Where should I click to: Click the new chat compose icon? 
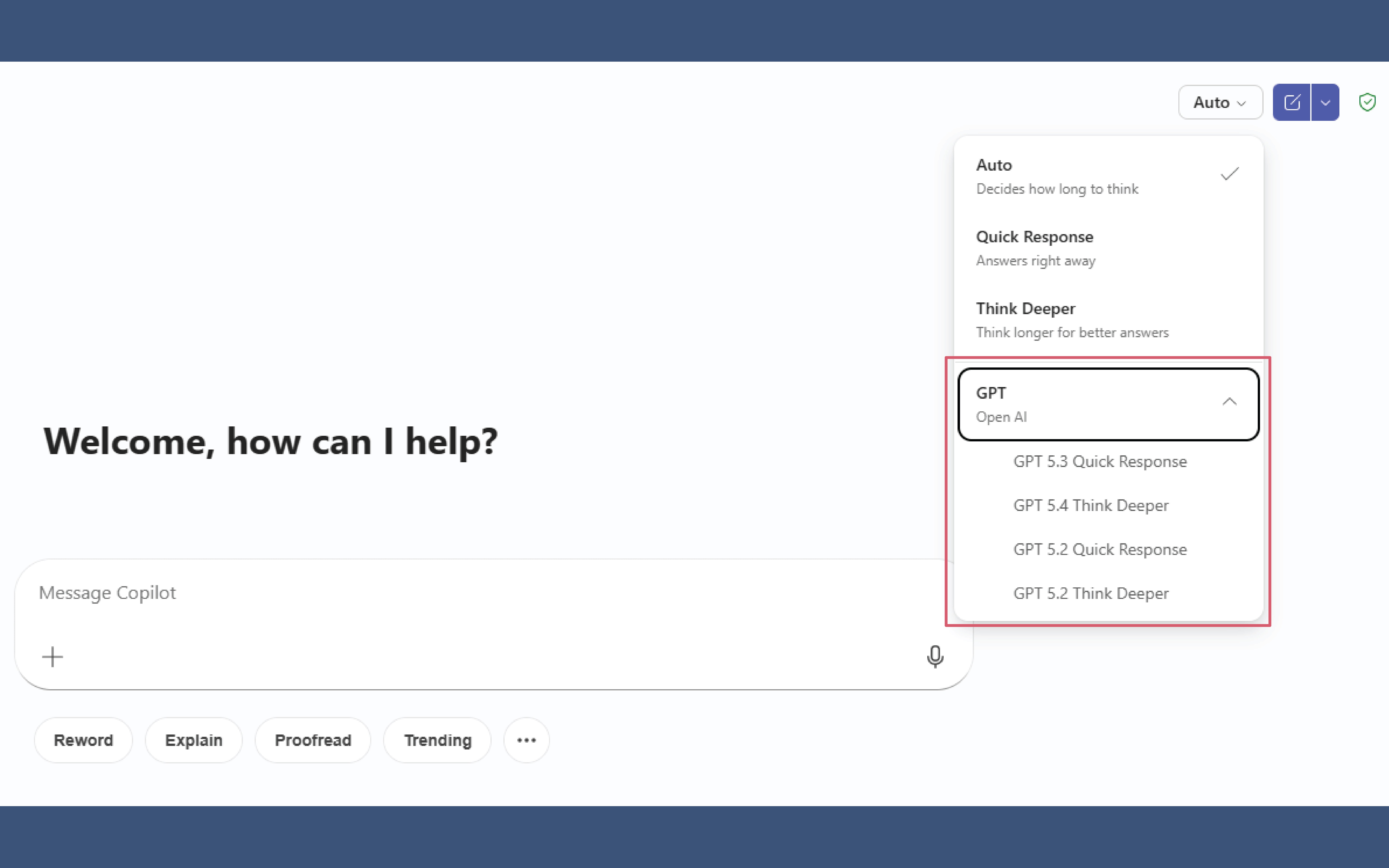(1291, 103)
